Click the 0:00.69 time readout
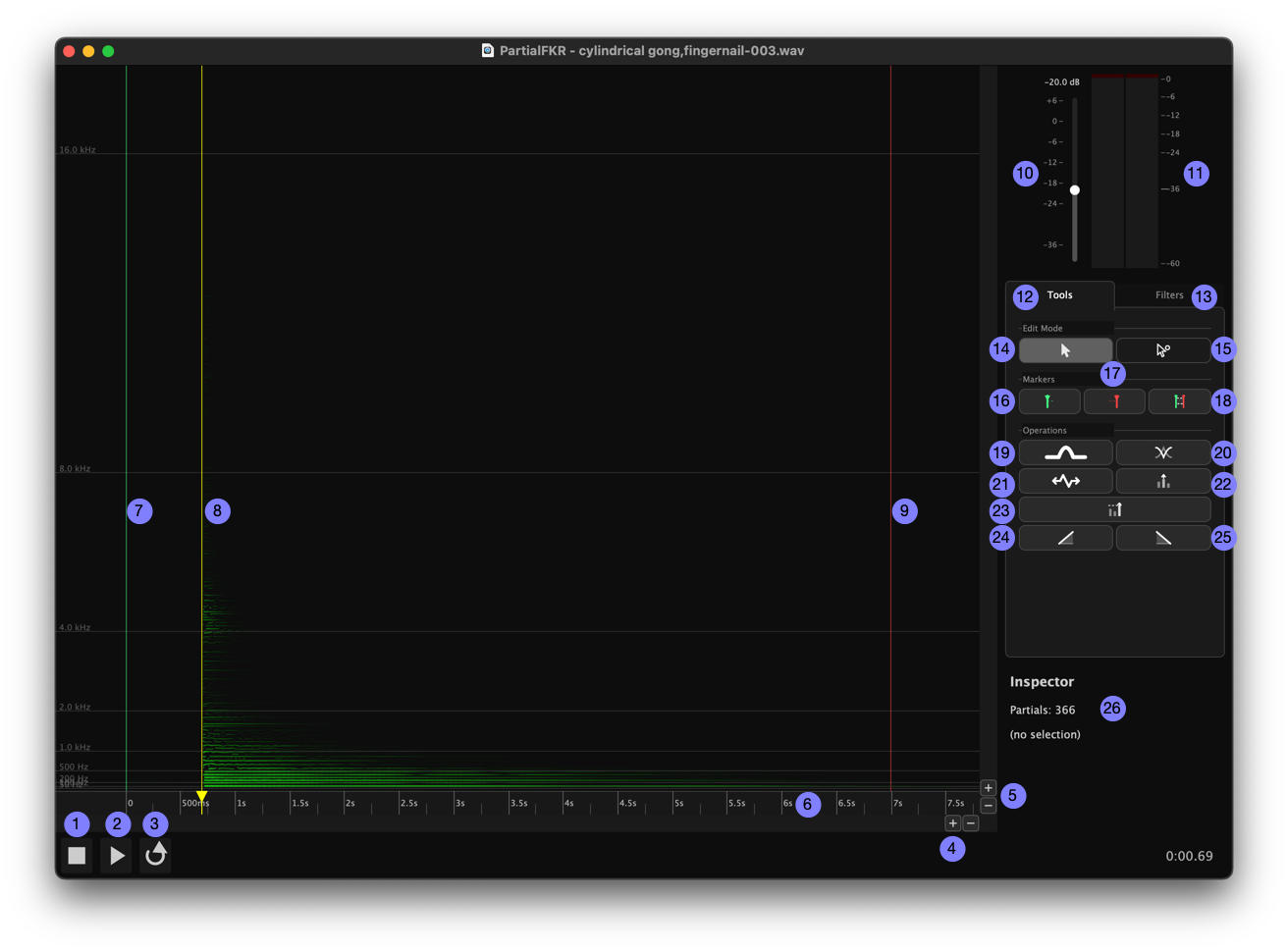Viewport: 1288px width, 952px height. click(x=1189, y=857)
